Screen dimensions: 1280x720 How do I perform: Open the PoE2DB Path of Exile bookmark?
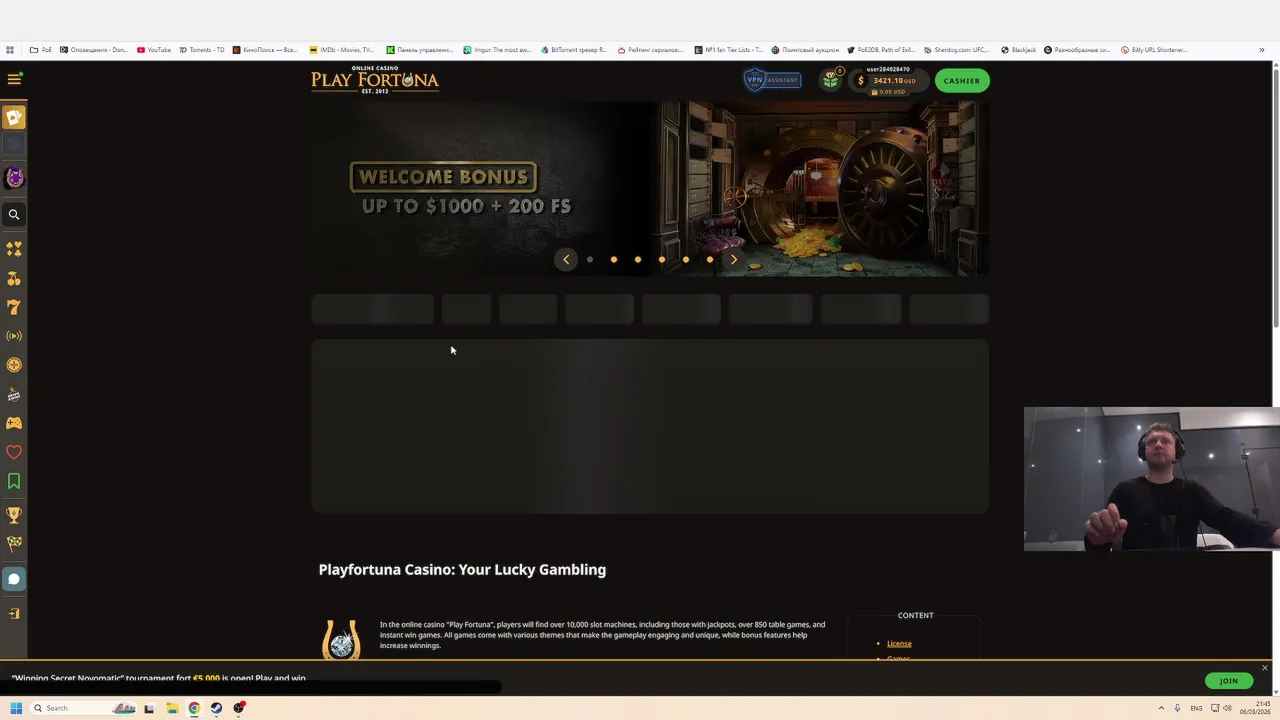coord(880,50)
